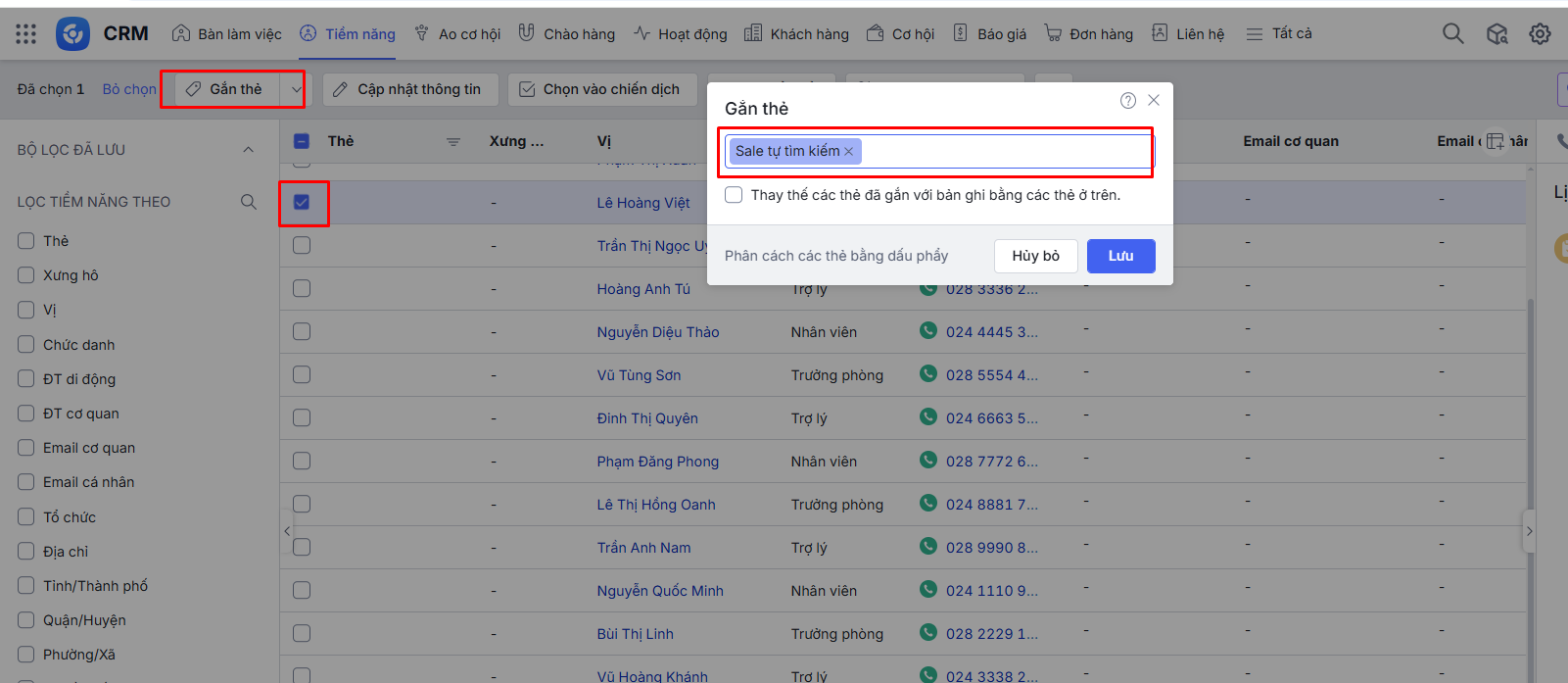Collapse the left filter panel arrow
The image size is (1568, 683).
coord(287,531)
